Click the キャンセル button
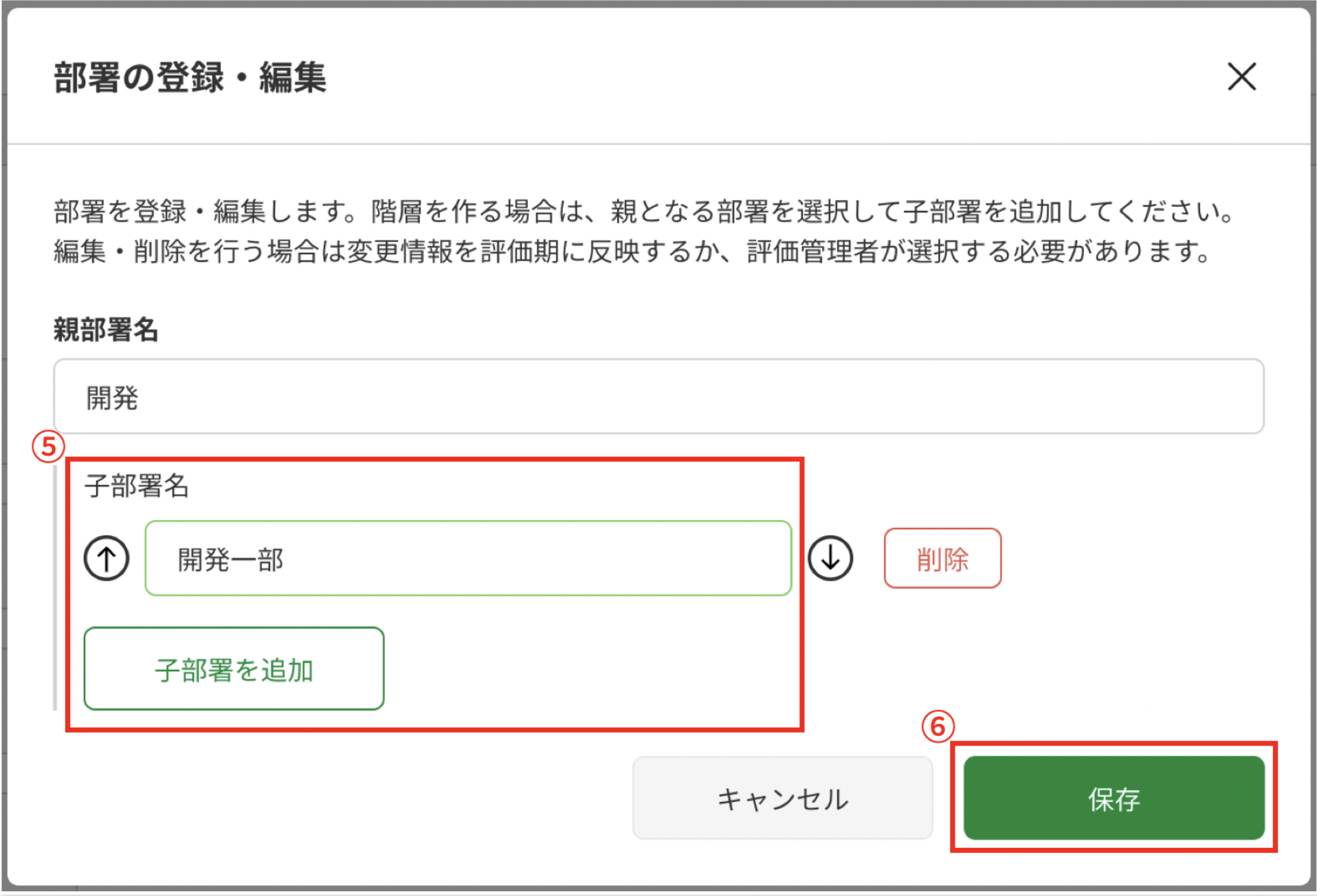Viewport: 1317px width, 896px height. [782, 798]
